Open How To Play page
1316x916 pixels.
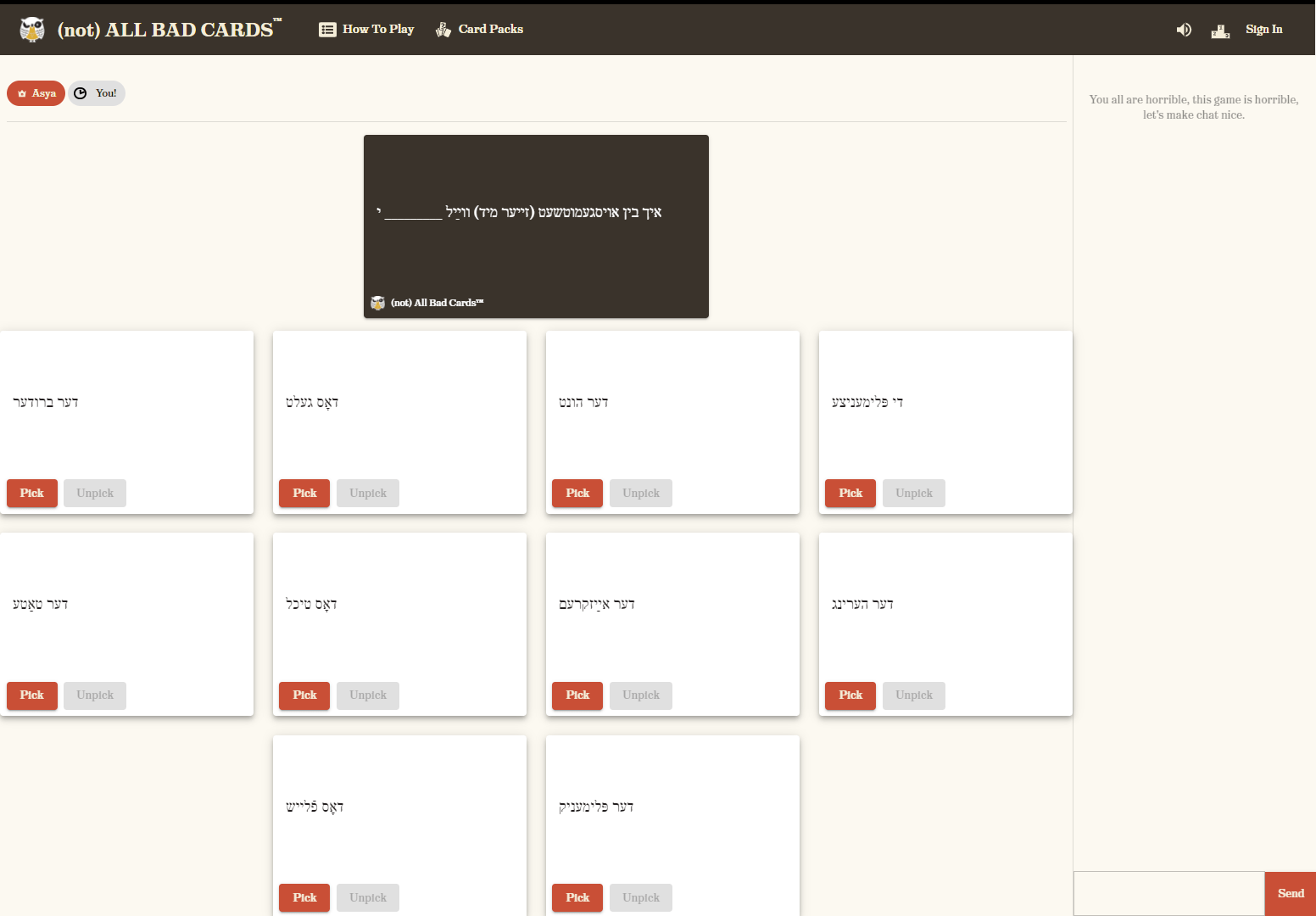coord(366,30)
